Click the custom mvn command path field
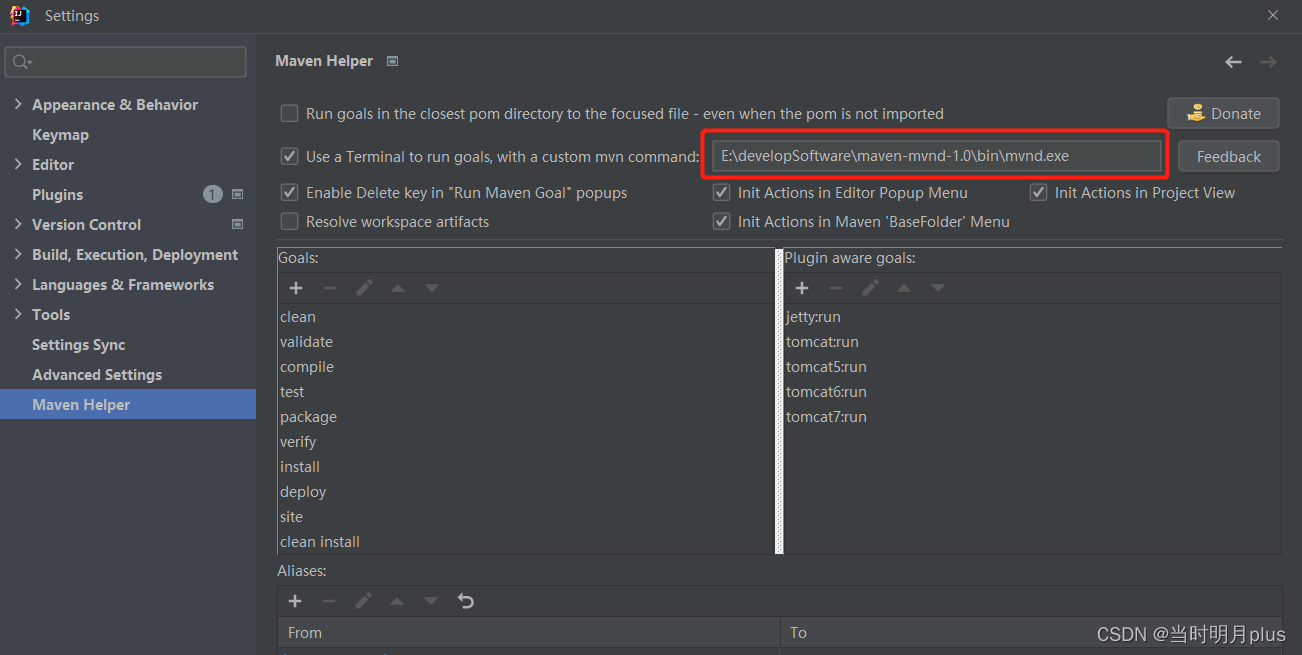Viewport: 1302px width, 655px height. (935, 156)
